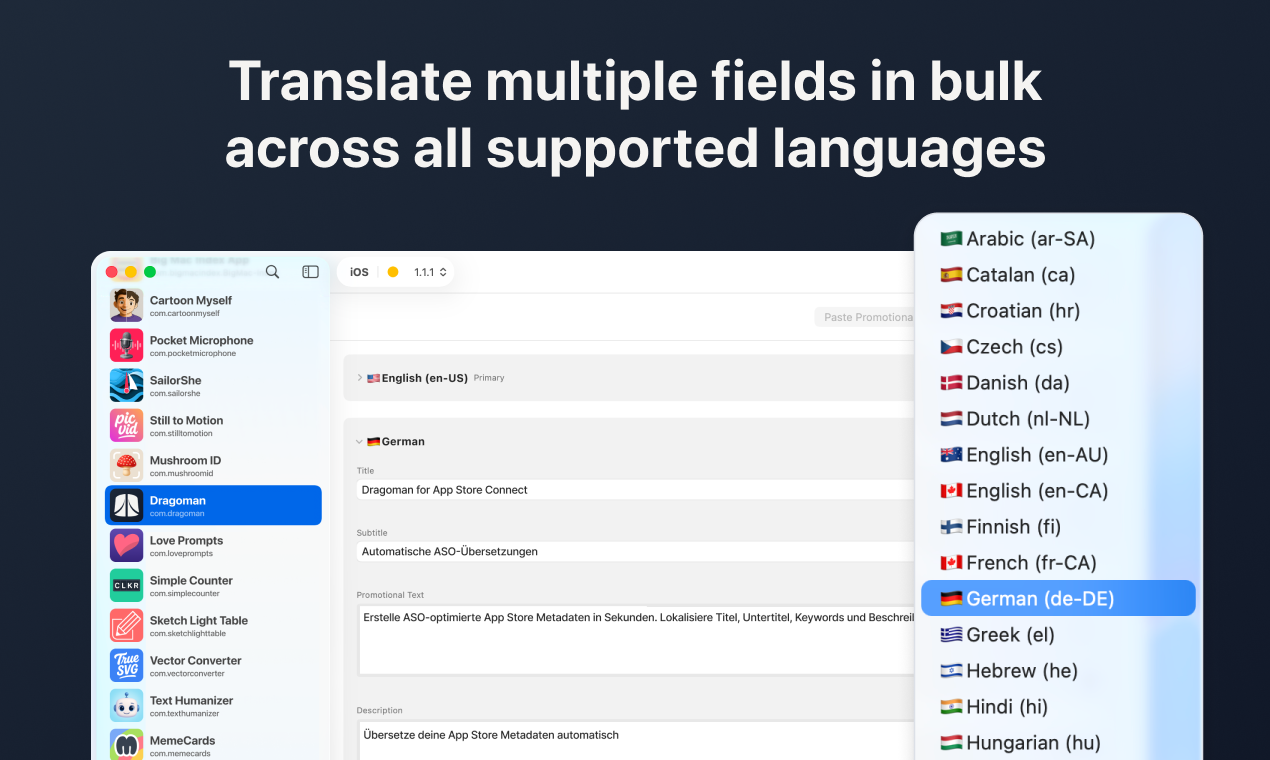Select the com.lovePrompts bundle ID text
1270x760 pixels.
(181, 553)
